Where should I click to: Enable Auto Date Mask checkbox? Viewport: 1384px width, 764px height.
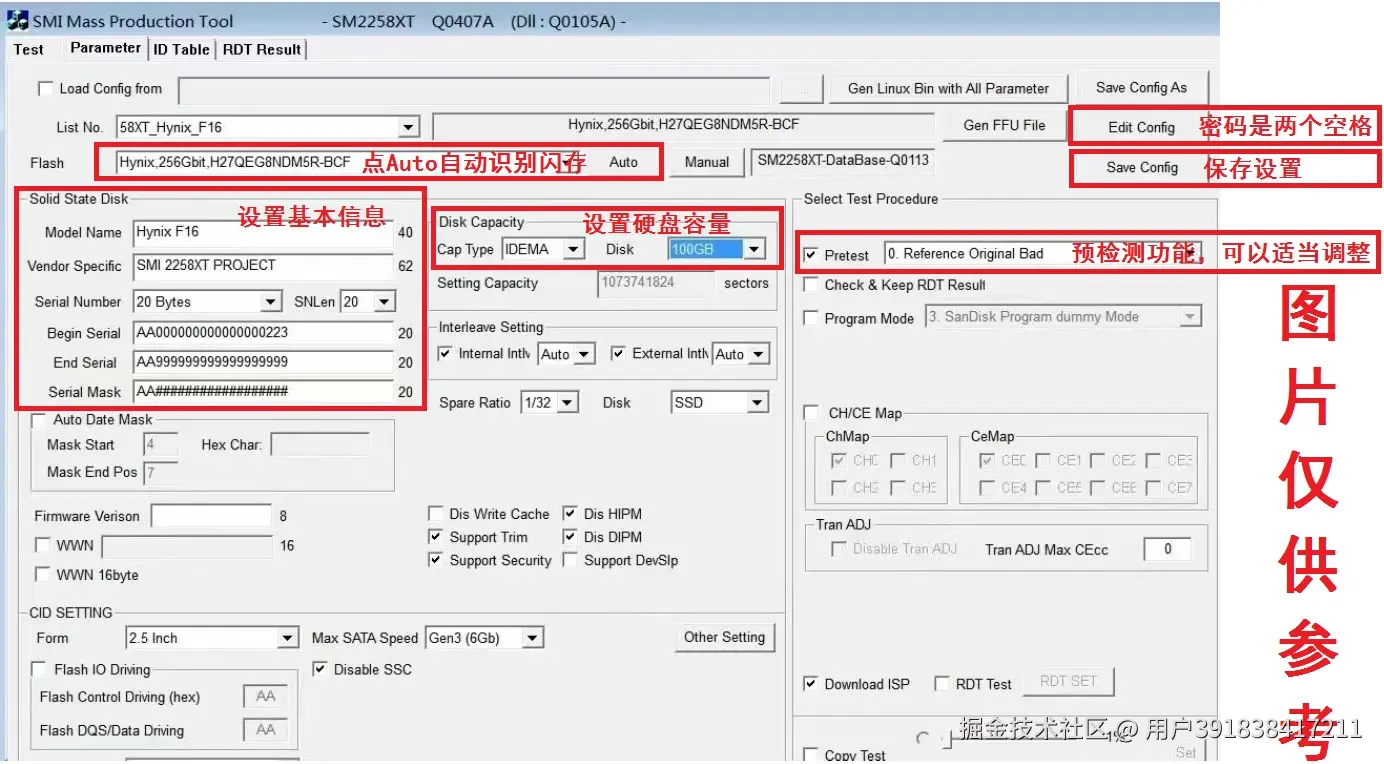coord(39,420)
